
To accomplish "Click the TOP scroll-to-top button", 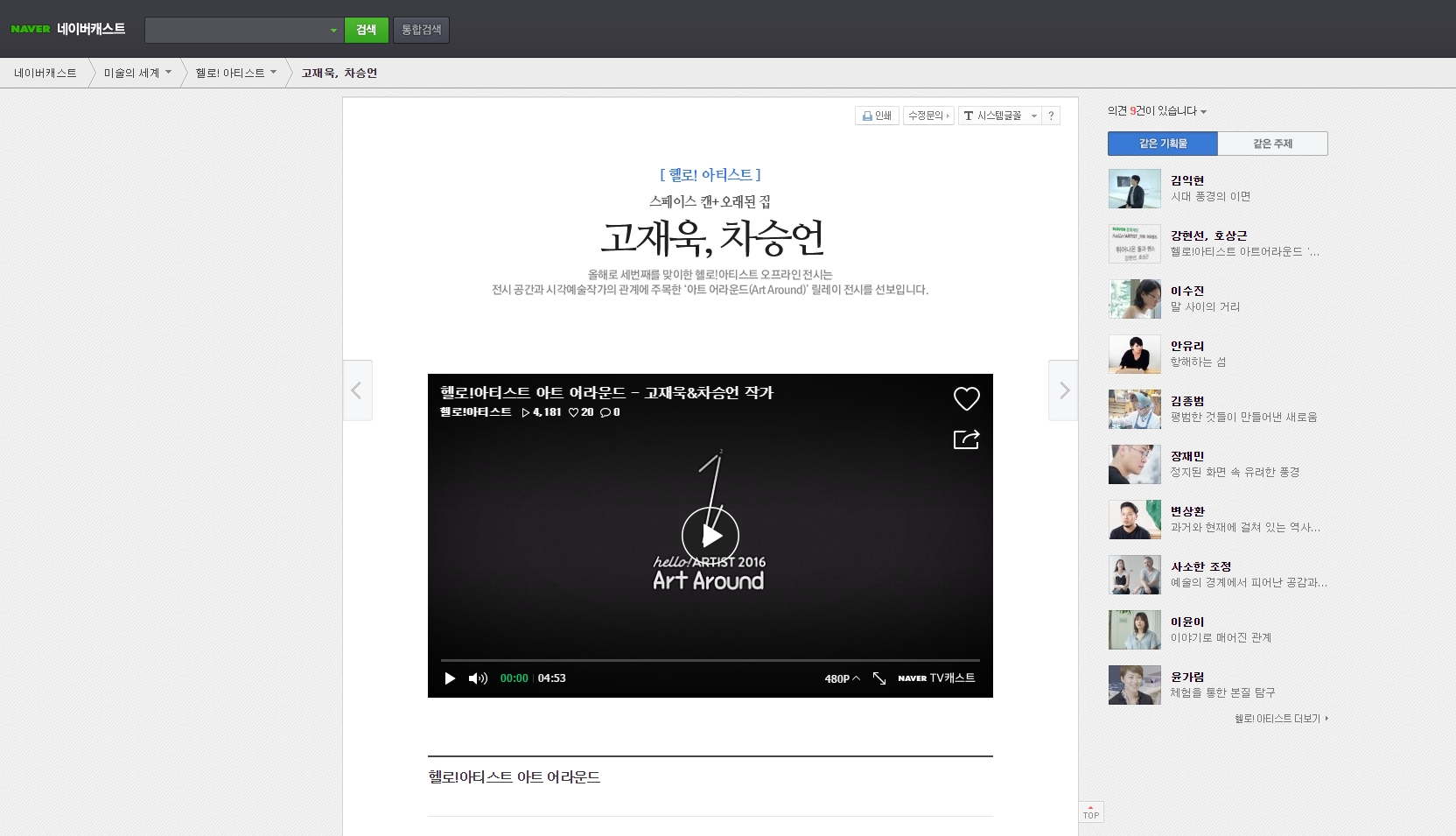I will coord(1090,811).
